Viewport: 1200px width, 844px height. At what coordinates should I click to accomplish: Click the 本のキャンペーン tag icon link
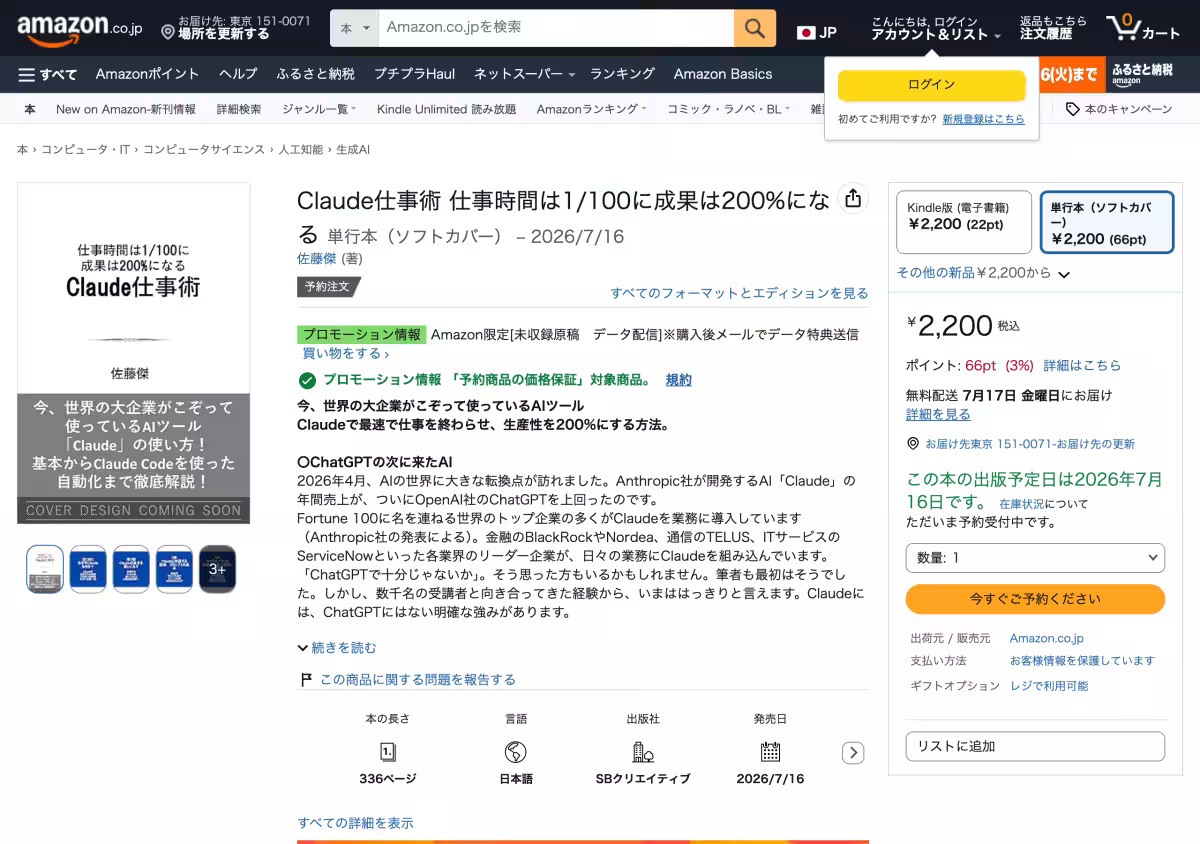coord(1118,109)
